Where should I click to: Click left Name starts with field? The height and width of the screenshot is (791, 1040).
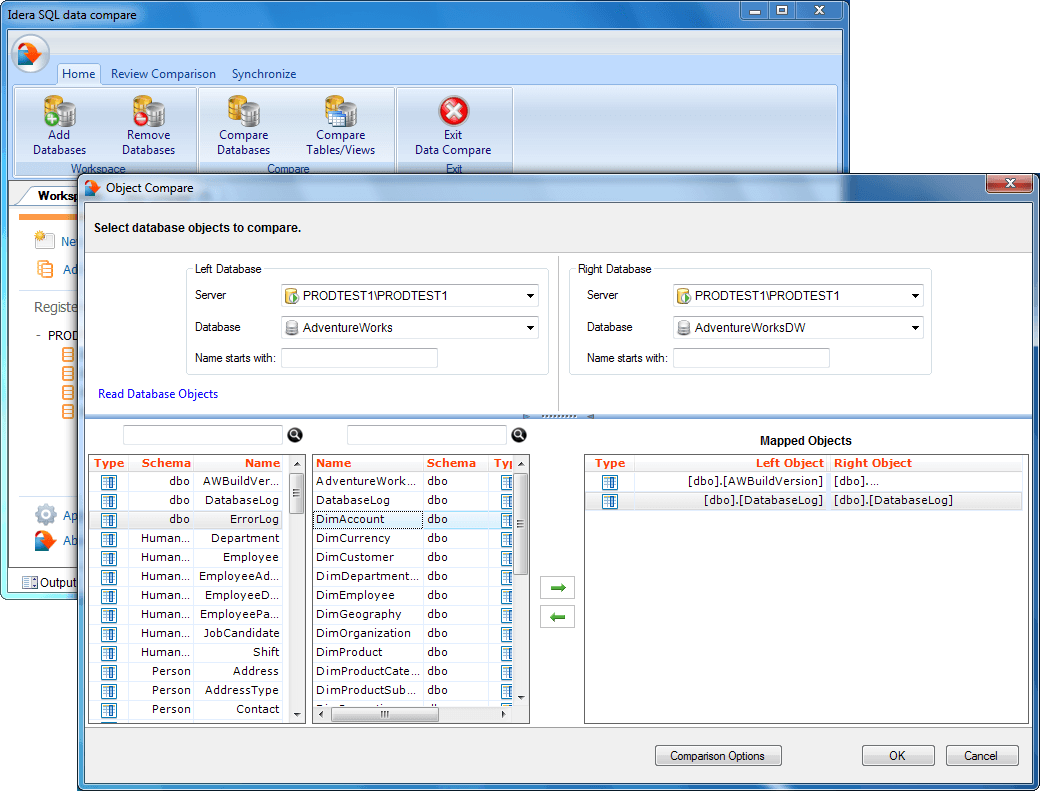click(359, 358)
